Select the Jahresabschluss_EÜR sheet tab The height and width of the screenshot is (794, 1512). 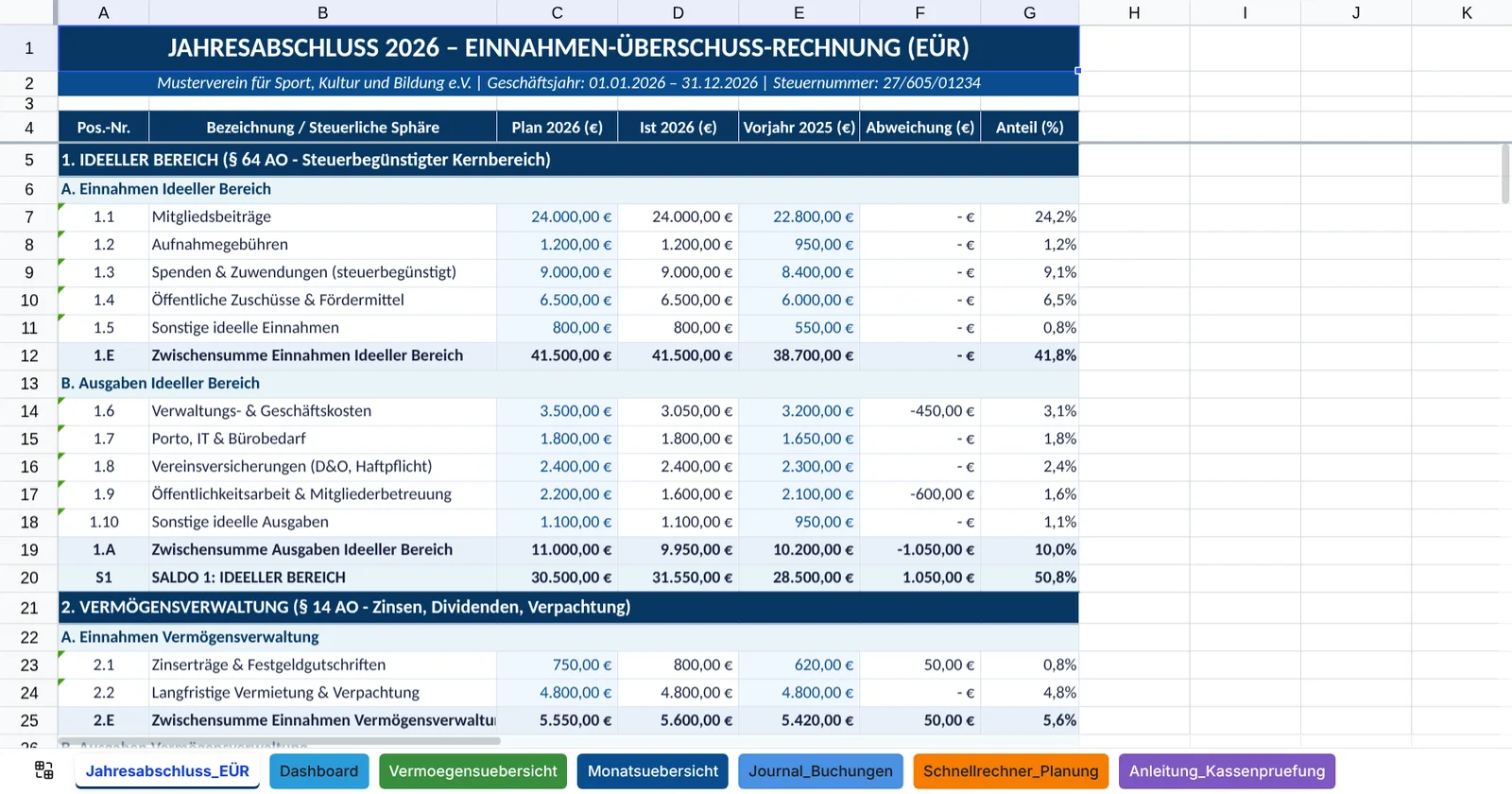(x=167, y=771)
